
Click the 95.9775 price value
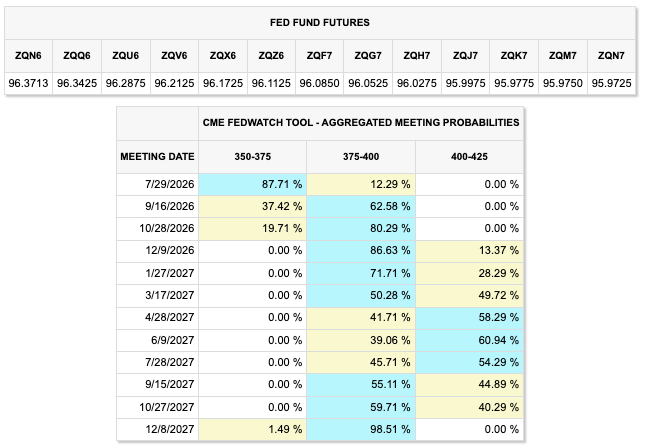(x=514, y=83)
